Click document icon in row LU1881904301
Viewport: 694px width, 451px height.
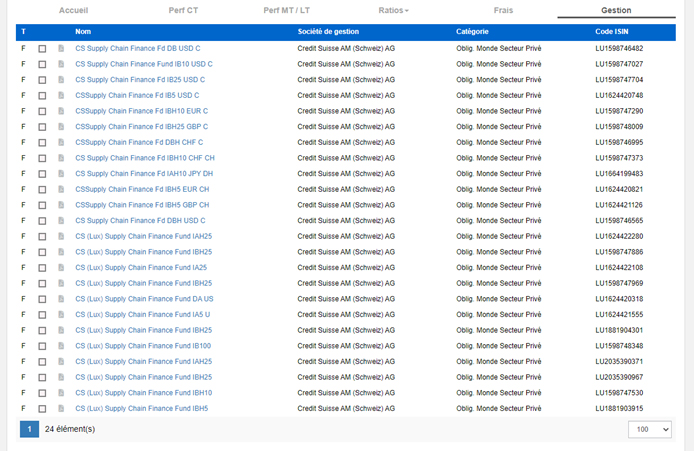[x=61, y=330]
